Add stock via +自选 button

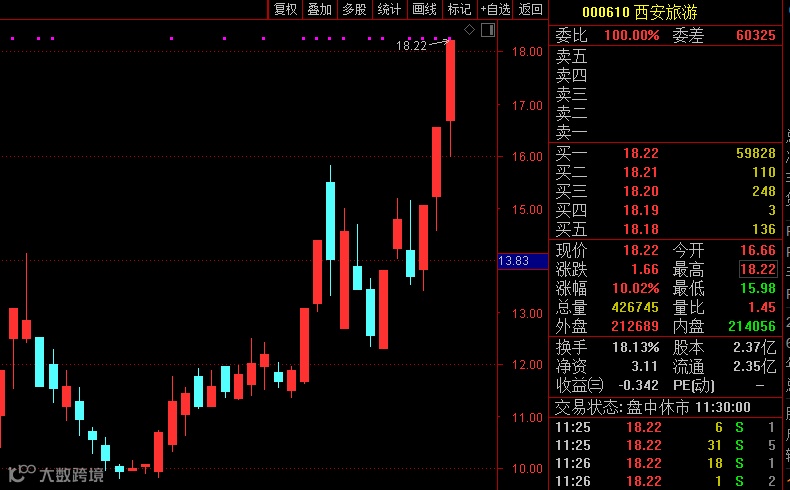pyautogui.click(x=495, y=9)
